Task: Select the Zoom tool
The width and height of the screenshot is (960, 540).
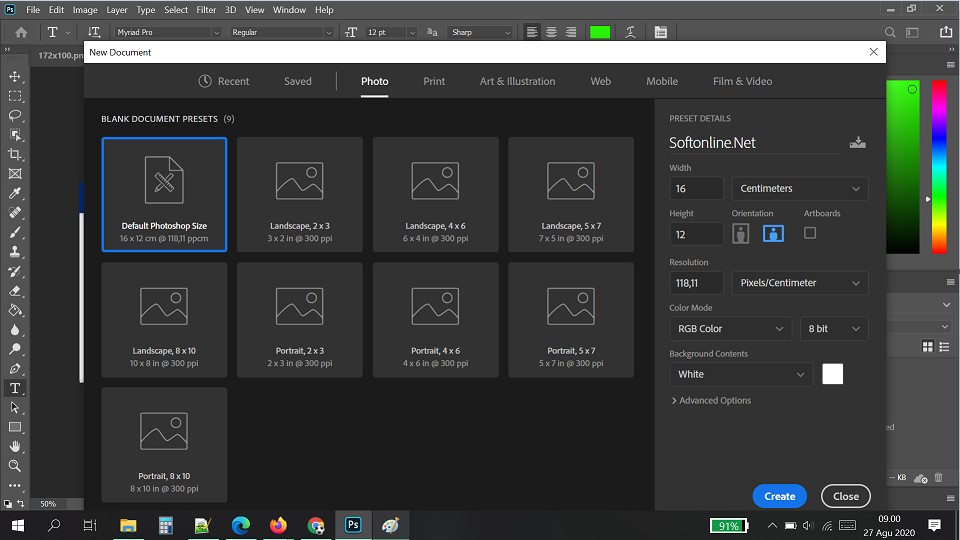Action: point(15,466)
